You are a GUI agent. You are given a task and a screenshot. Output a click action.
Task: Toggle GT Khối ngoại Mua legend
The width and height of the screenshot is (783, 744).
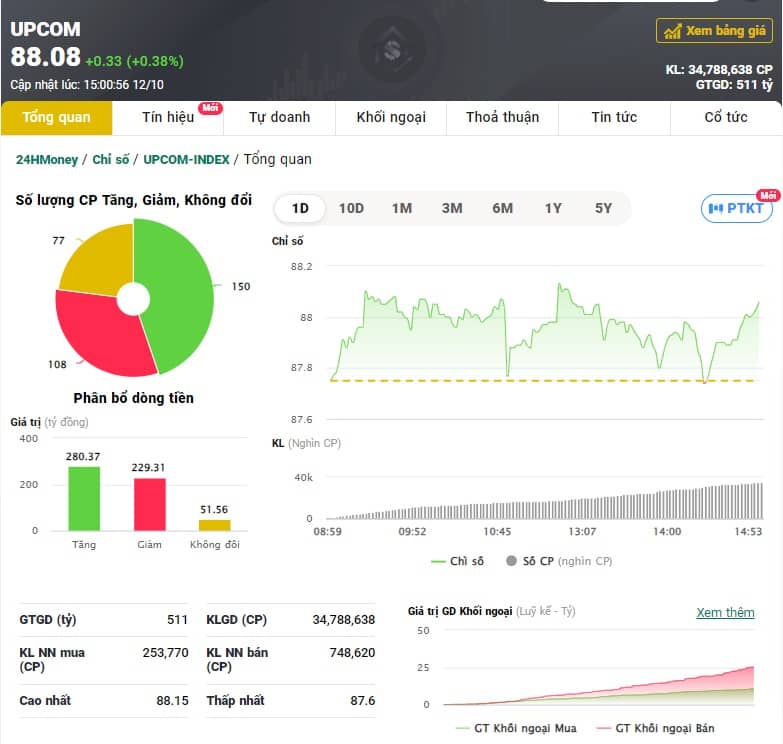click(x=516, y=729)
